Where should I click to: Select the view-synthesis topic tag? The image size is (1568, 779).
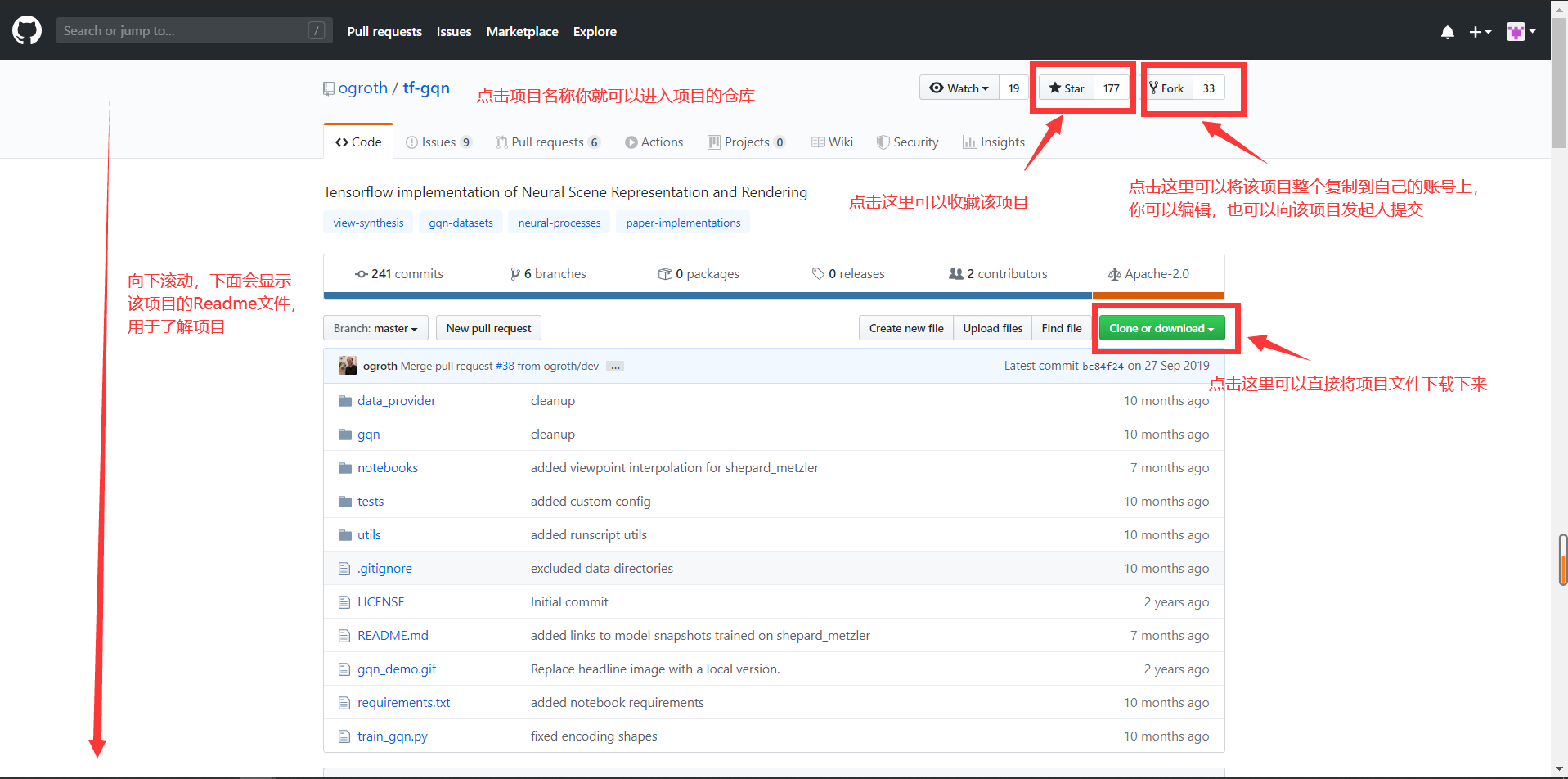tap(368, 223)
